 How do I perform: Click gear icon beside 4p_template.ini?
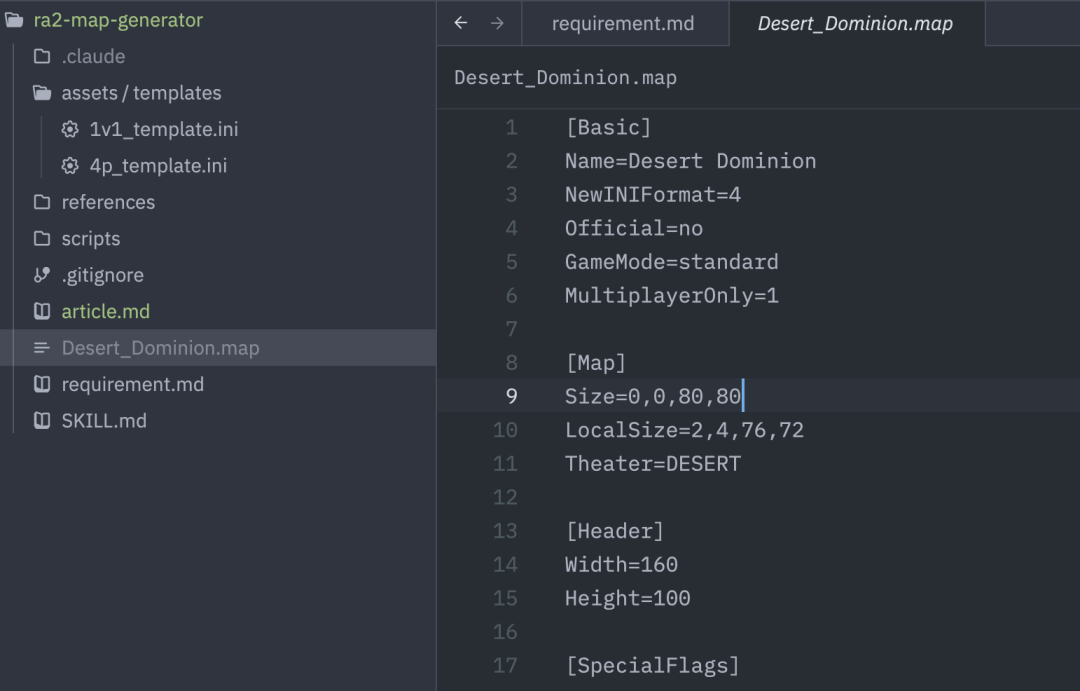click(x=70, y=166)
